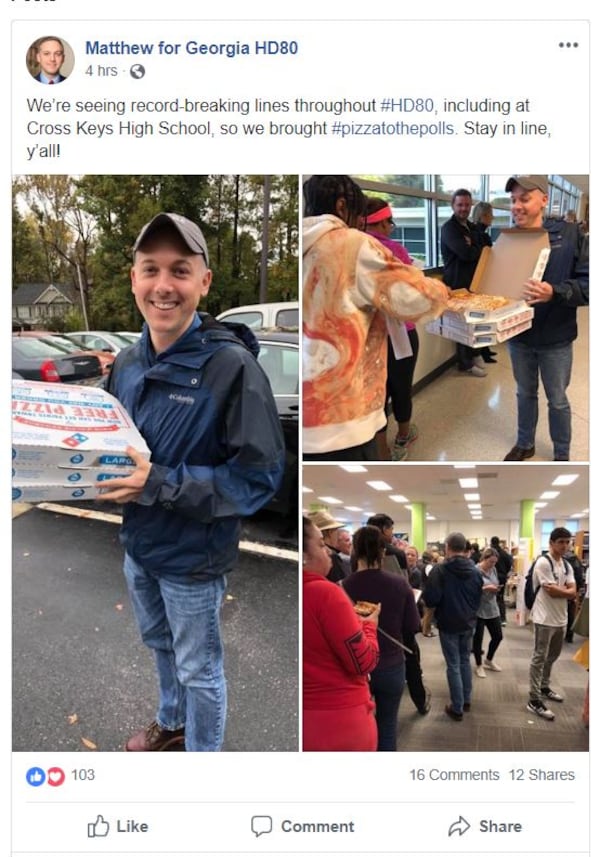Click the blue thumbs-up reaction icon
Screen dimensions: 600x857
click(x=36, y=776)
